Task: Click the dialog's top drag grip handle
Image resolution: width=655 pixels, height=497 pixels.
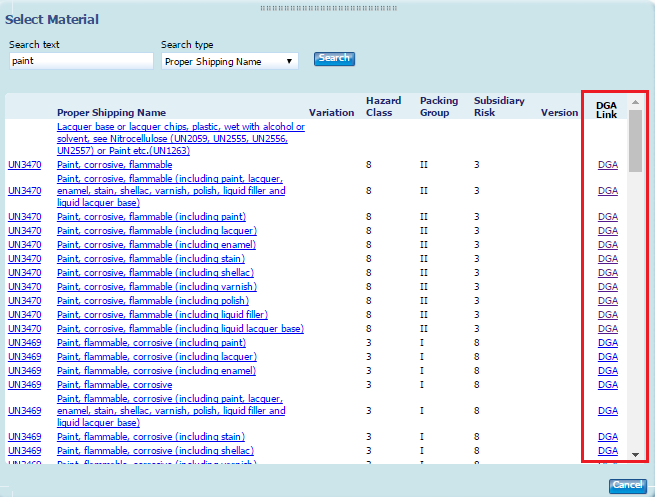Action: 327,7
